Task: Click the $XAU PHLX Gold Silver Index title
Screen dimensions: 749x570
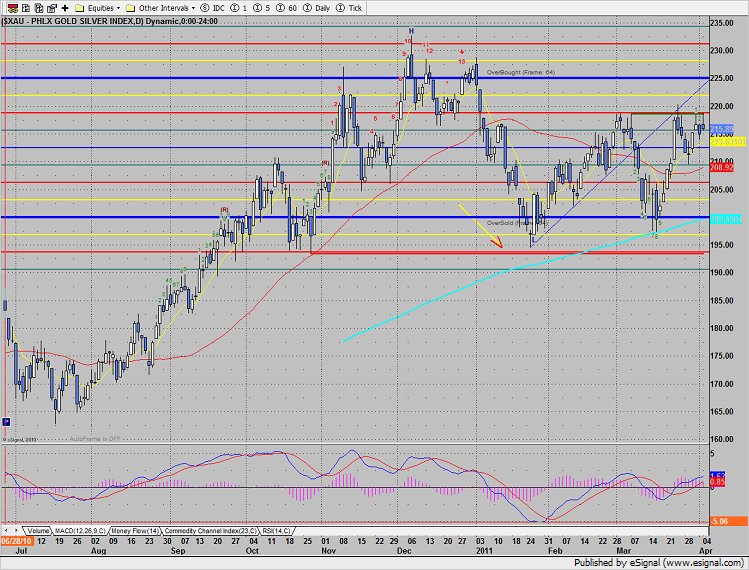Action: (x=109, y=21)
